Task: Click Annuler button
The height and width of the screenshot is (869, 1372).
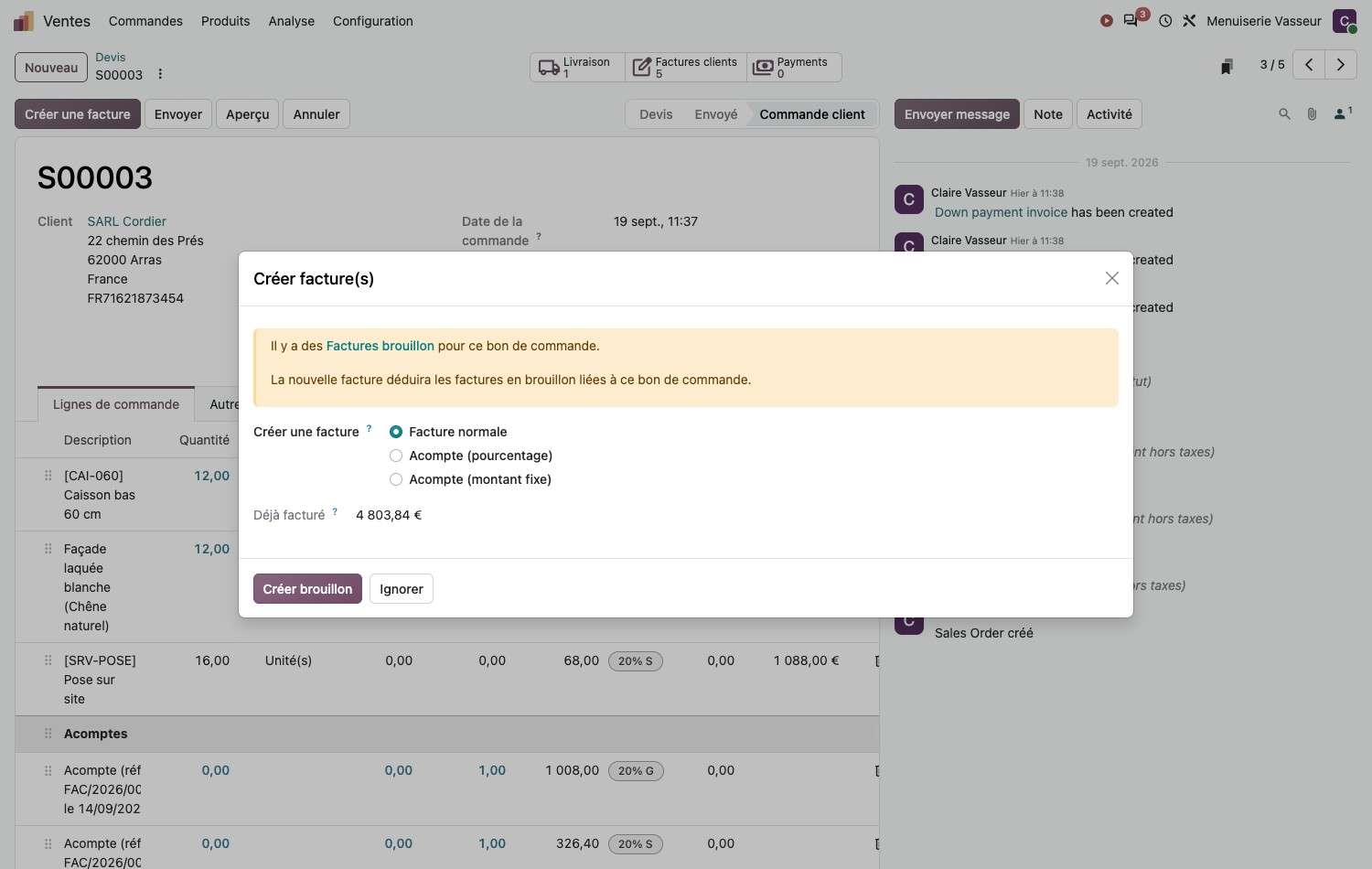Action: (x=316, y=114)
